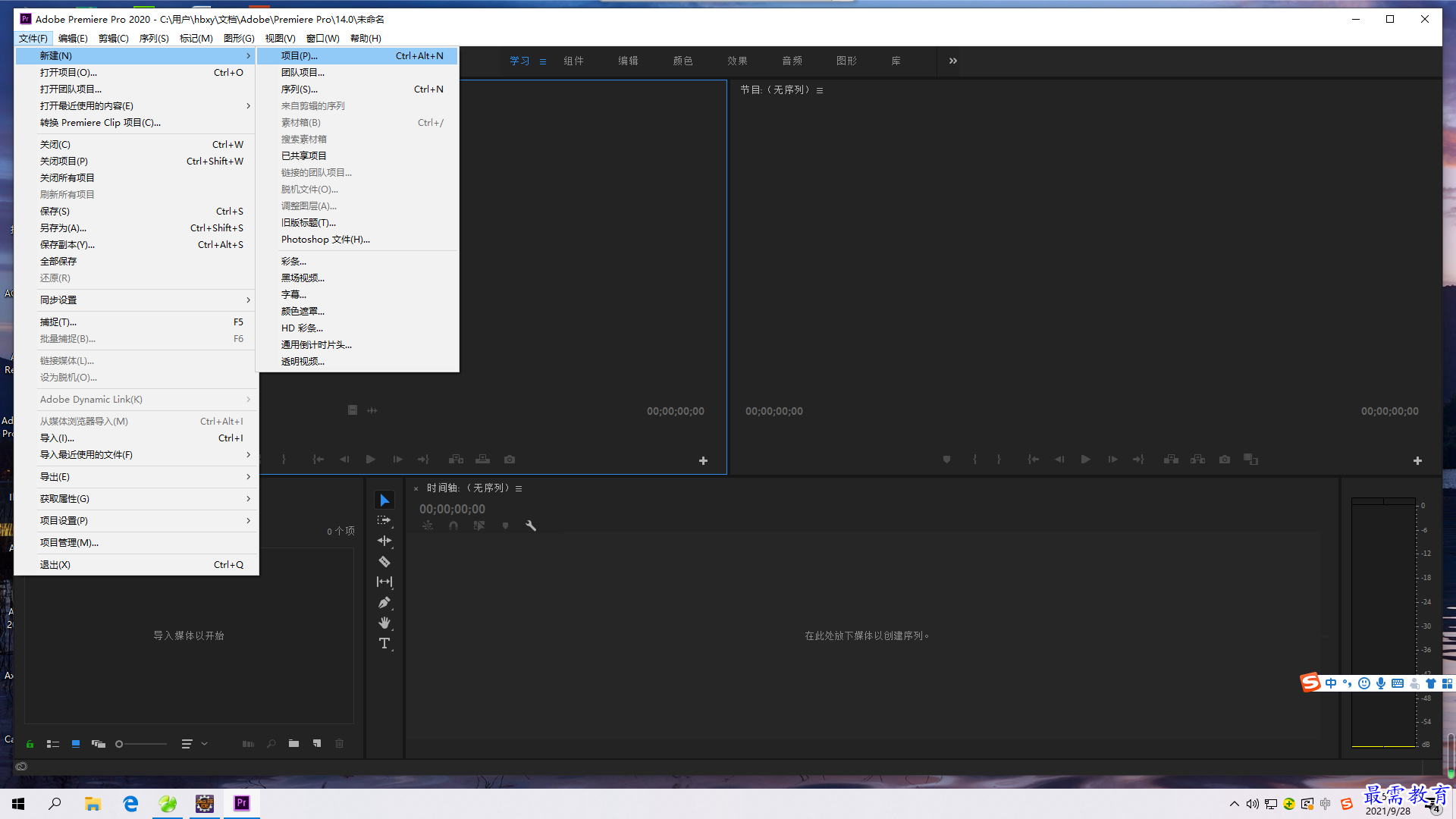This screenshot has height=819, width=1456.
Task: Toggle timeline Add Marker icon
Action: [505, 526]
